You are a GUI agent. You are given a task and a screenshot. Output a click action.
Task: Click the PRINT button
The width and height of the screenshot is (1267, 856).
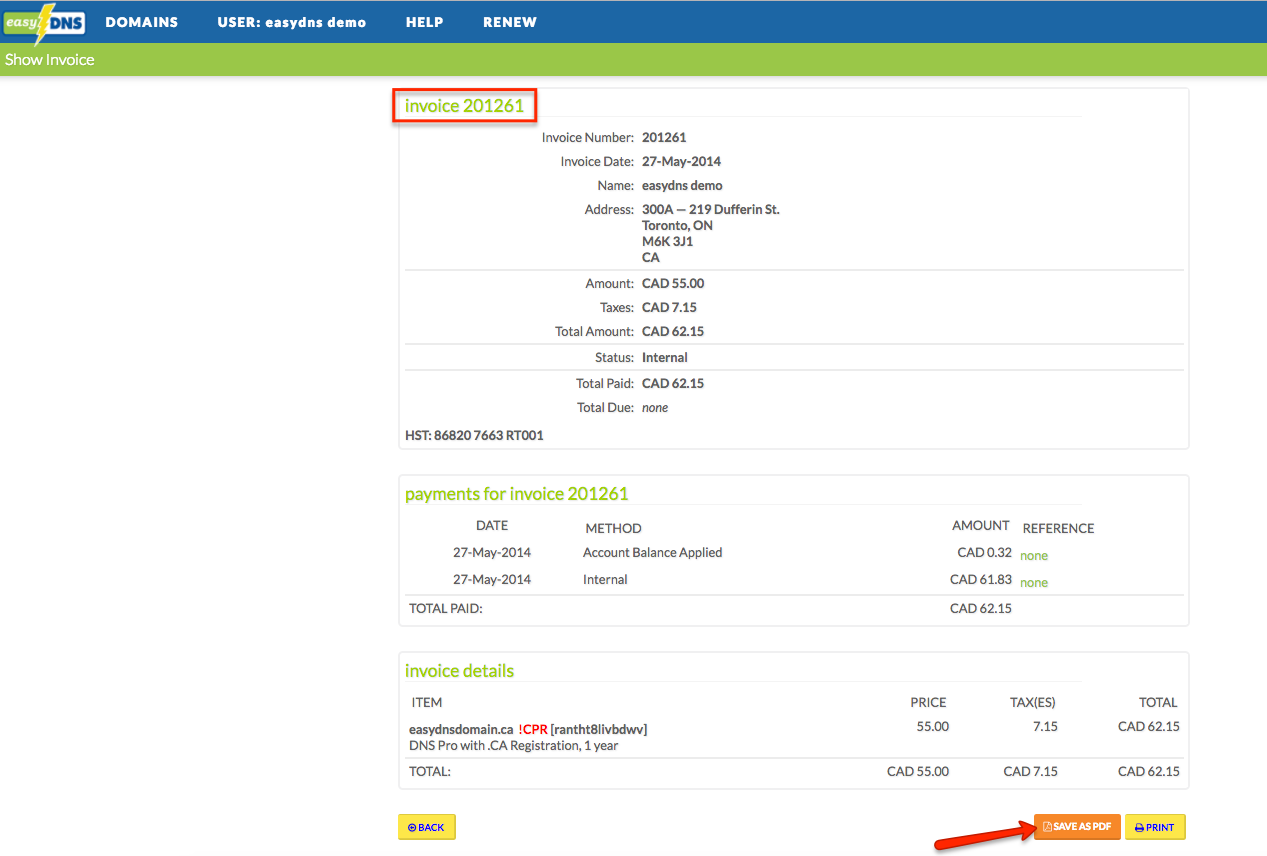[x=1155, y=827]
